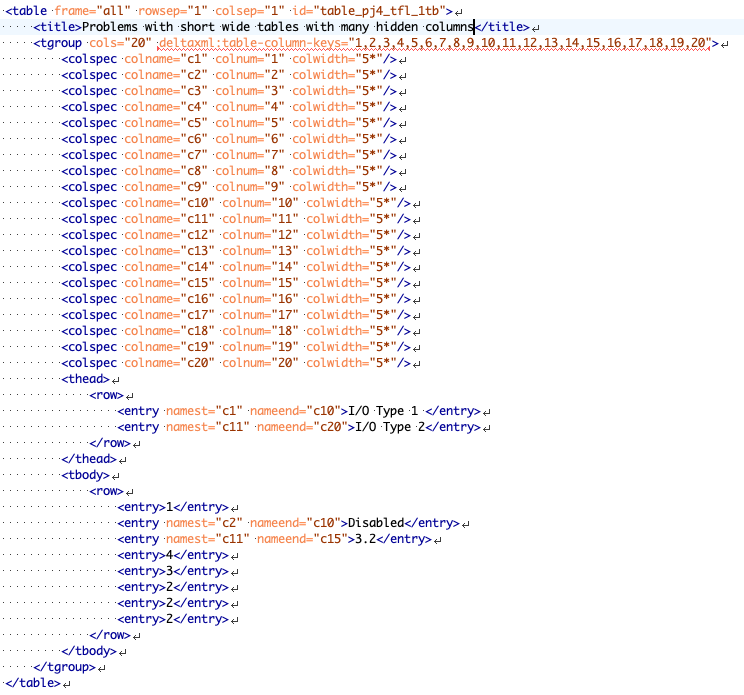Screen dimensions: 744x695
Task: Click the opening <thead> tag
Action: (85, 379)
